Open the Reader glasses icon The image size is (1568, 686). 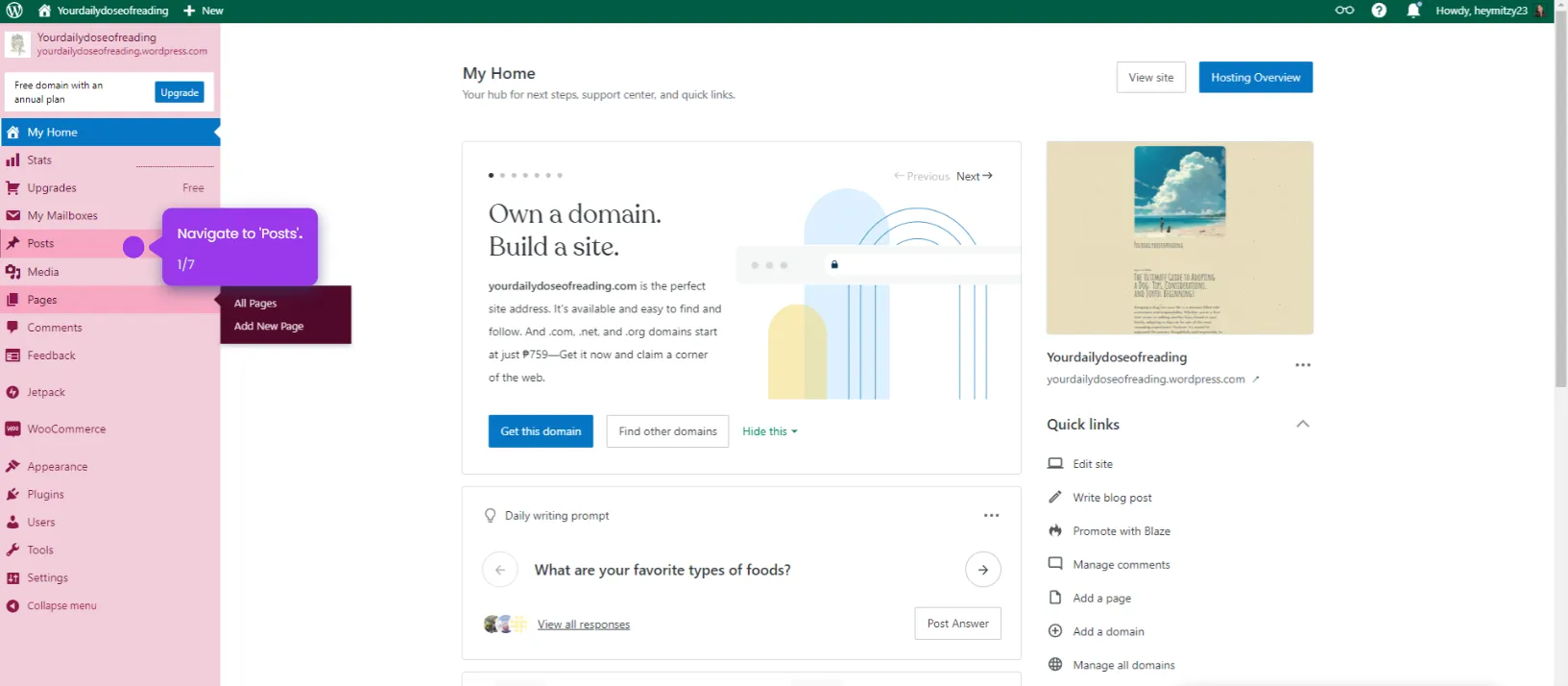pos(1344,11)
